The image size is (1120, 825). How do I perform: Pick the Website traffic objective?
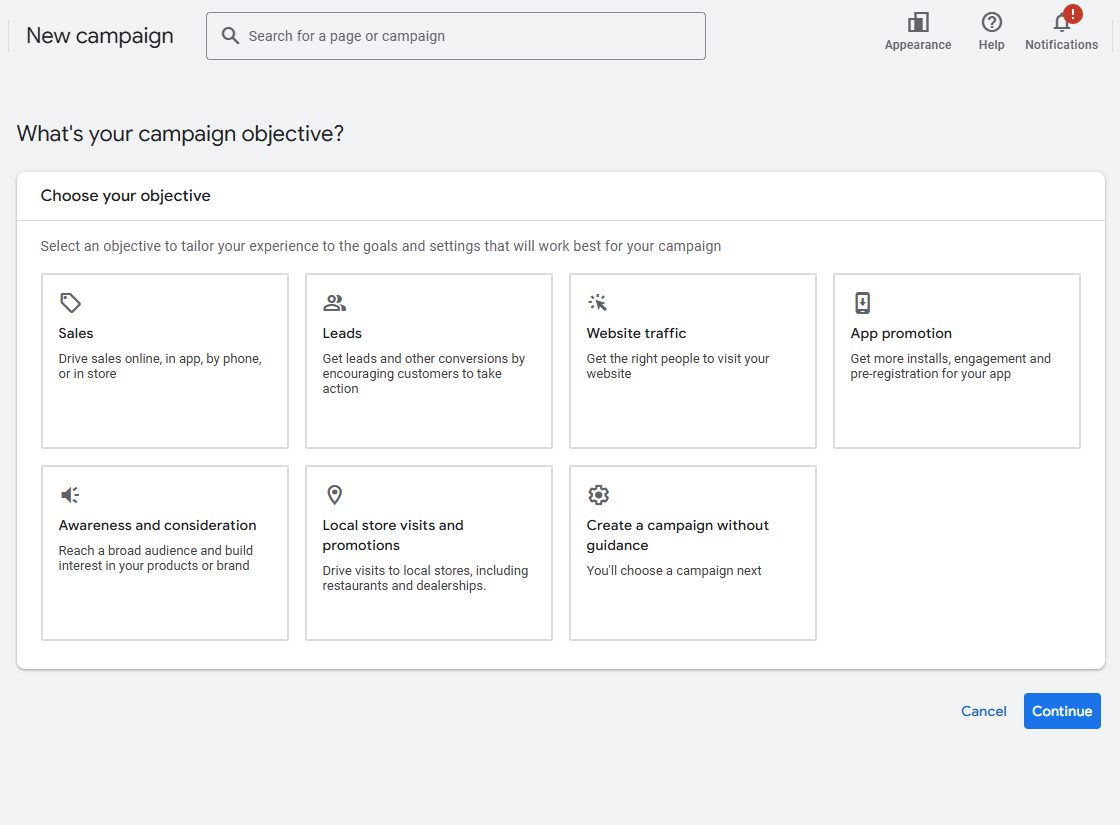click(x=693, y=361)
